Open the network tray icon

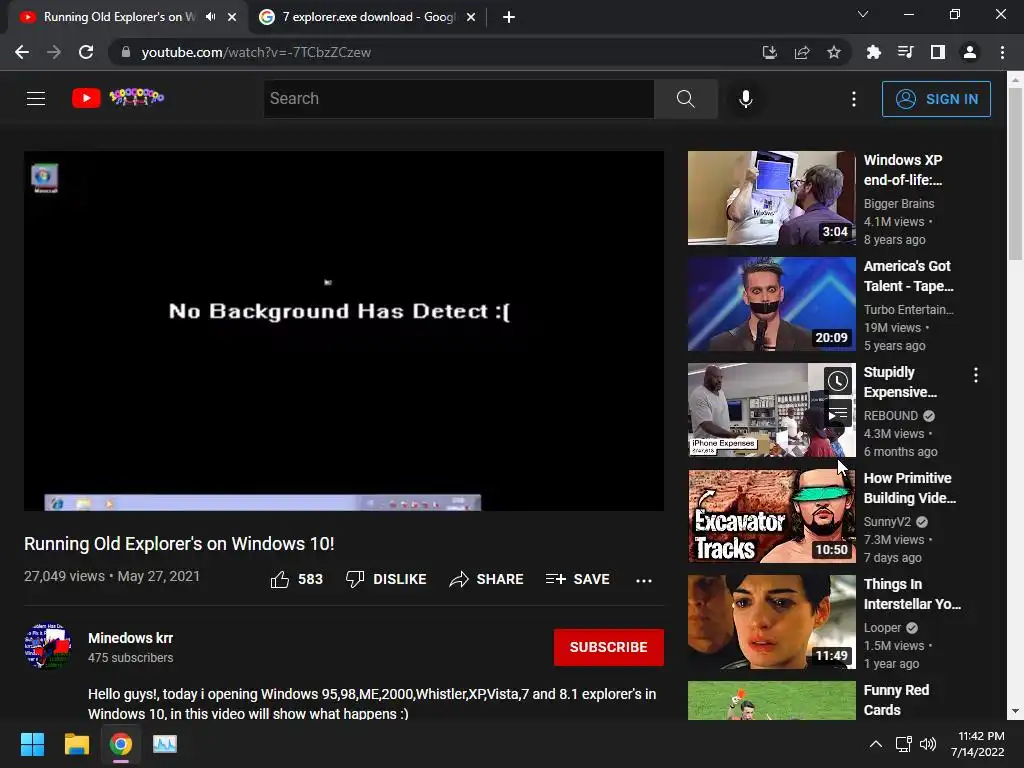[904, 744]
